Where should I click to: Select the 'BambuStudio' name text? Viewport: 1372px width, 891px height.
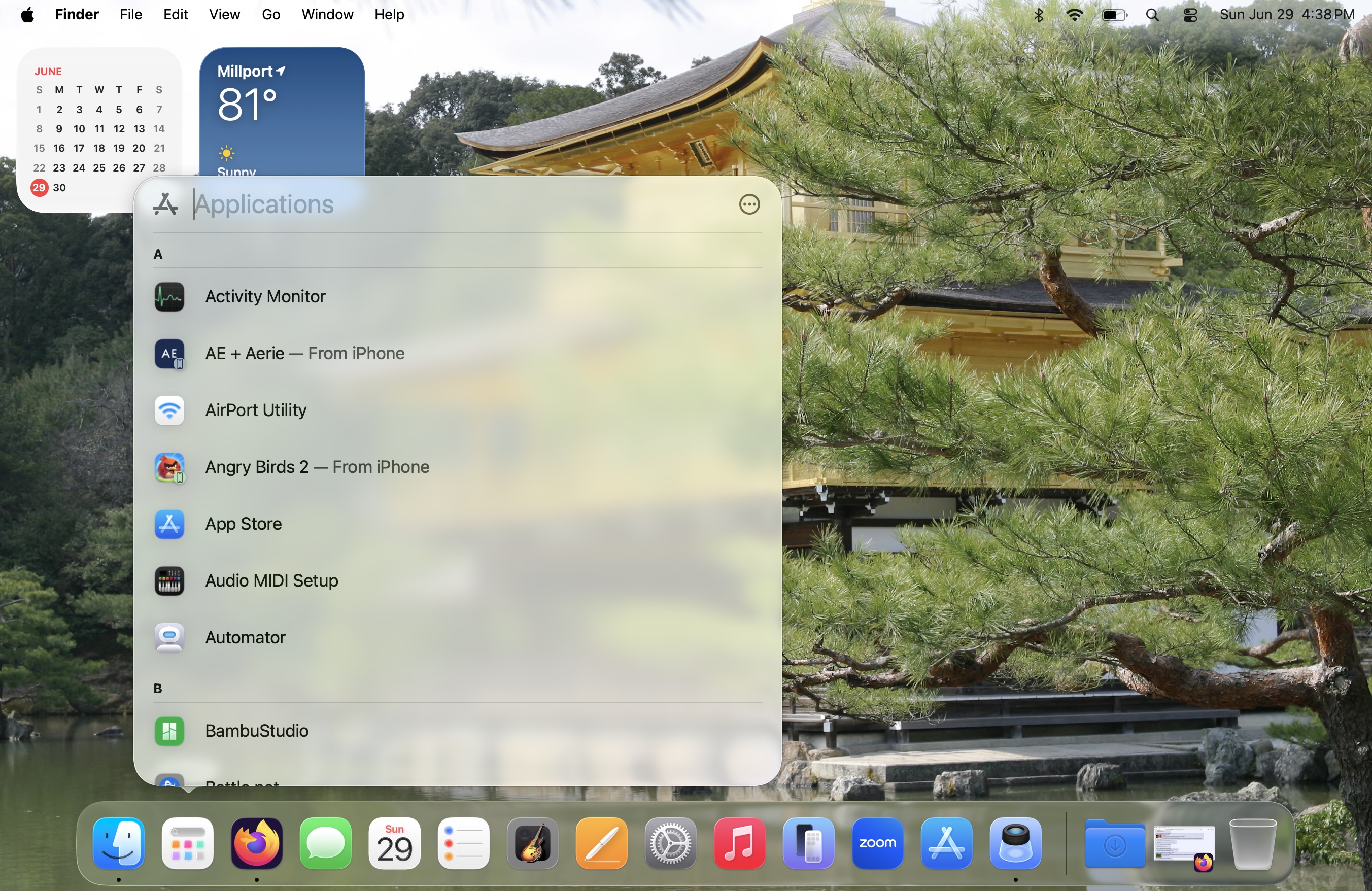pyautogui.click(x=257, y=731)
